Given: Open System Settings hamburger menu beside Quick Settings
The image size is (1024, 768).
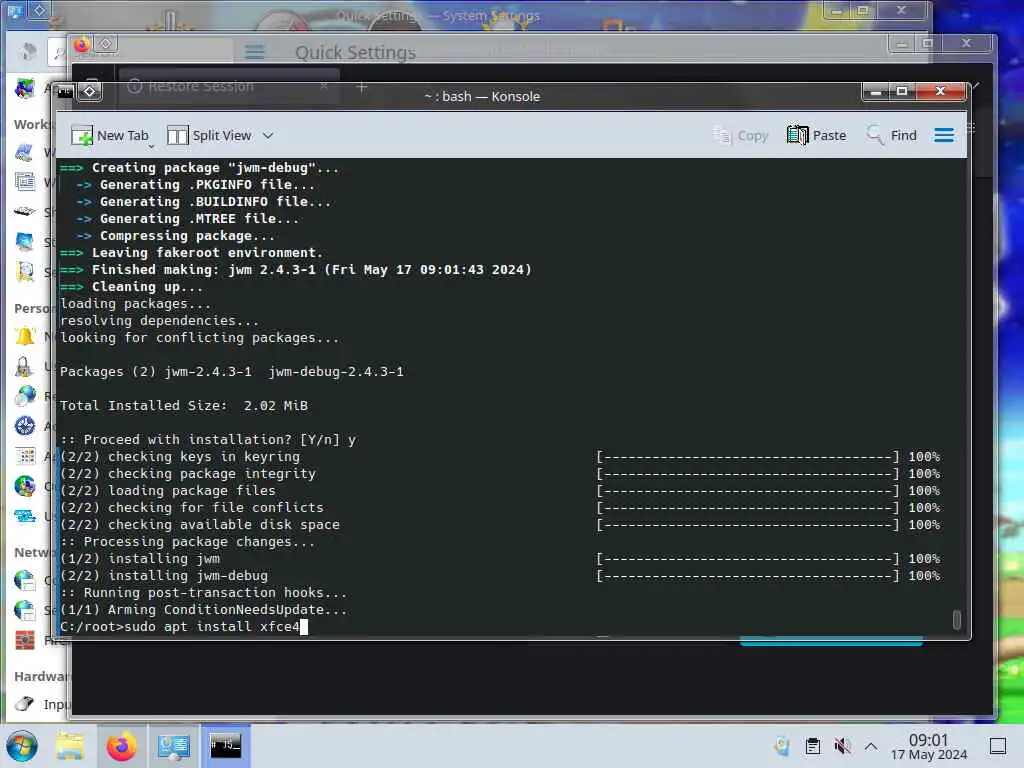Looking at the screenshot, I should pyautogui.click(x=255, y=52).
